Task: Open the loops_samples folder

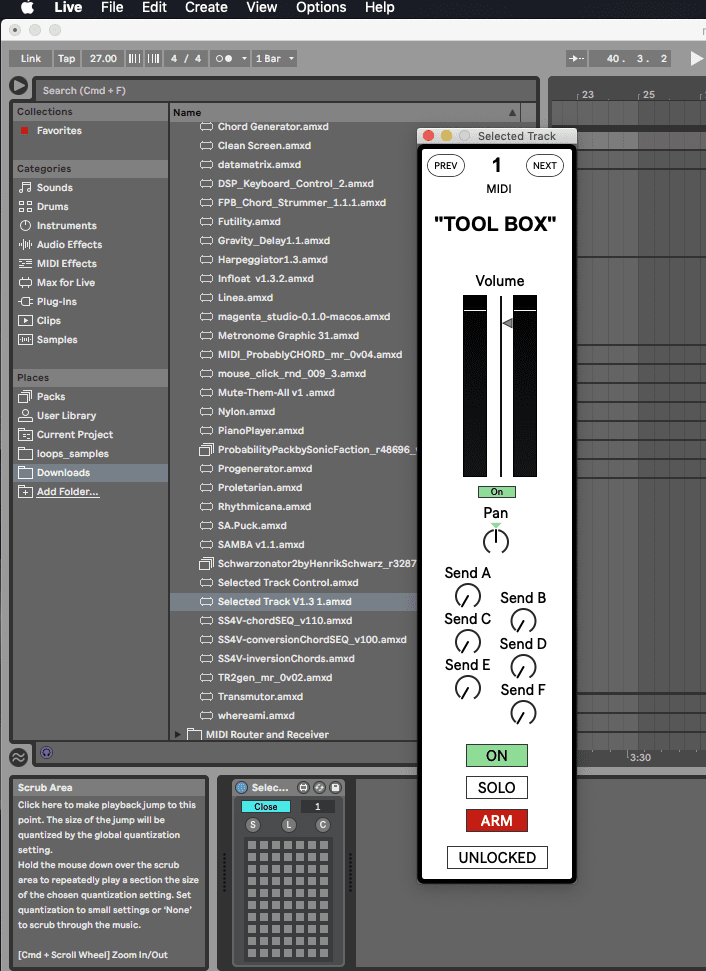Action: 72,454
